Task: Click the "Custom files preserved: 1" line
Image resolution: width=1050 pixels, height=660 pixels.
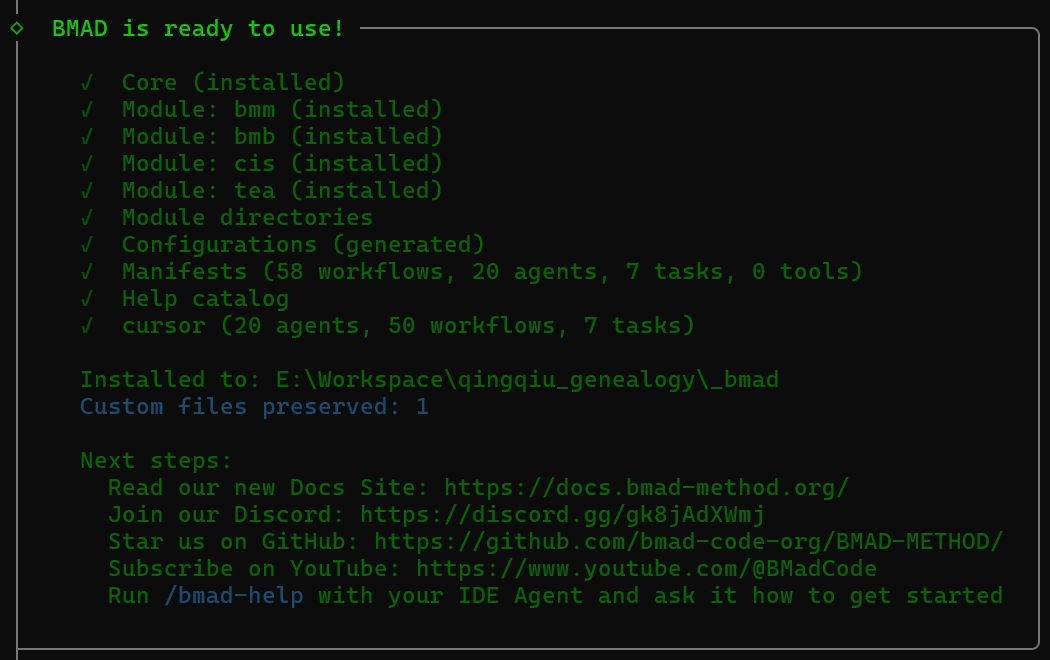Action: (254, 406)
